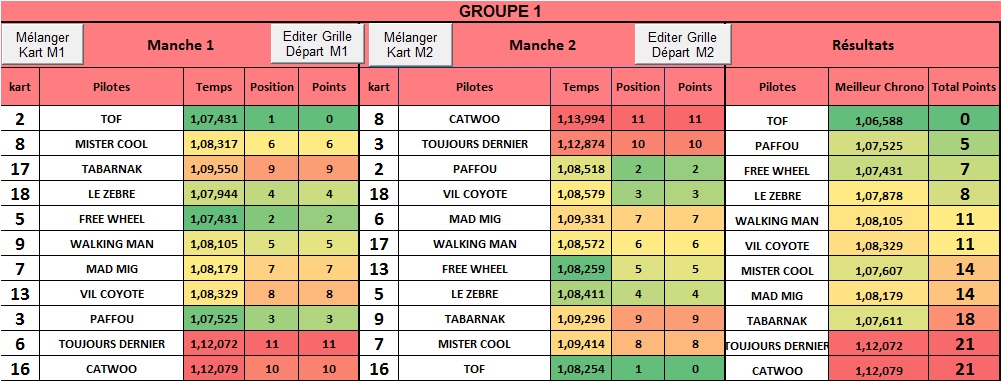Click the Editer Grille Départ M2 button

tap(682, 44)
